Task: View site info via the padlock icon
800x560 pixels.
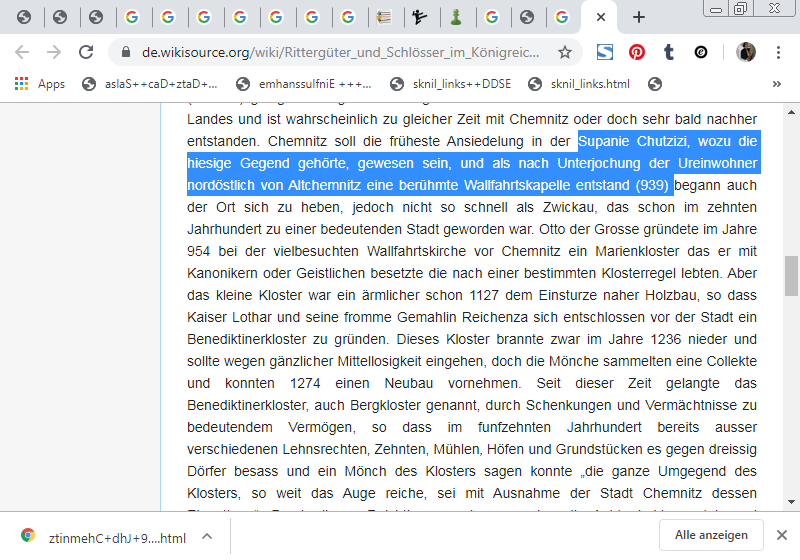Action: (x=126, y=52)
